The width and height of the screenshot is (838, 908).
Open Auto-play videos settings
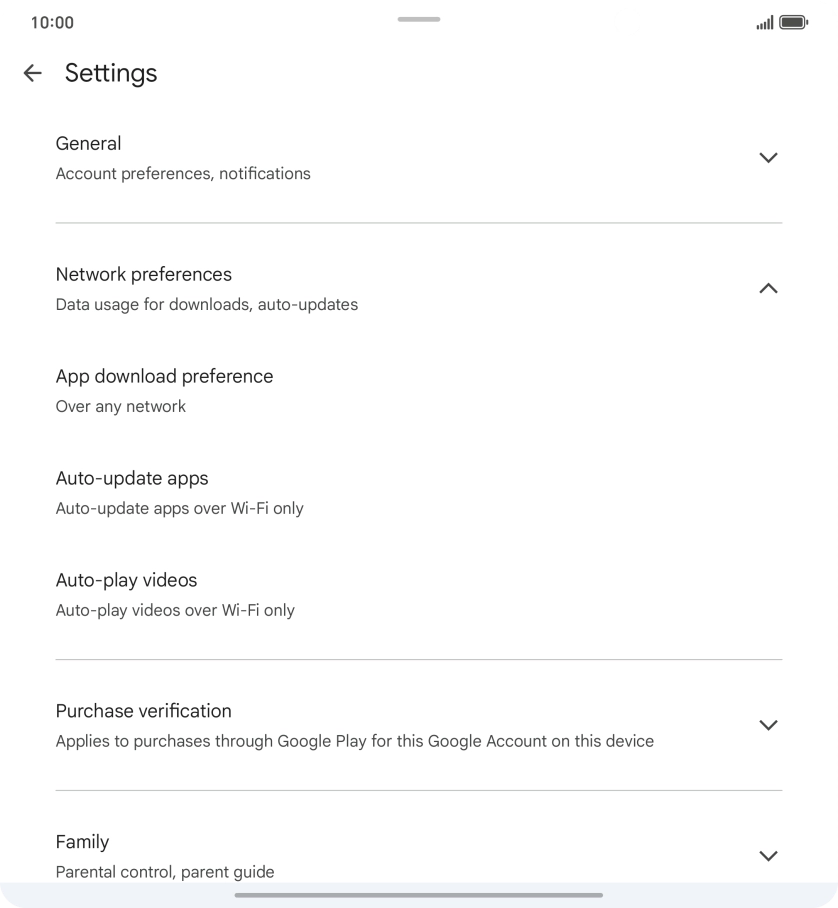click(126, 580)
